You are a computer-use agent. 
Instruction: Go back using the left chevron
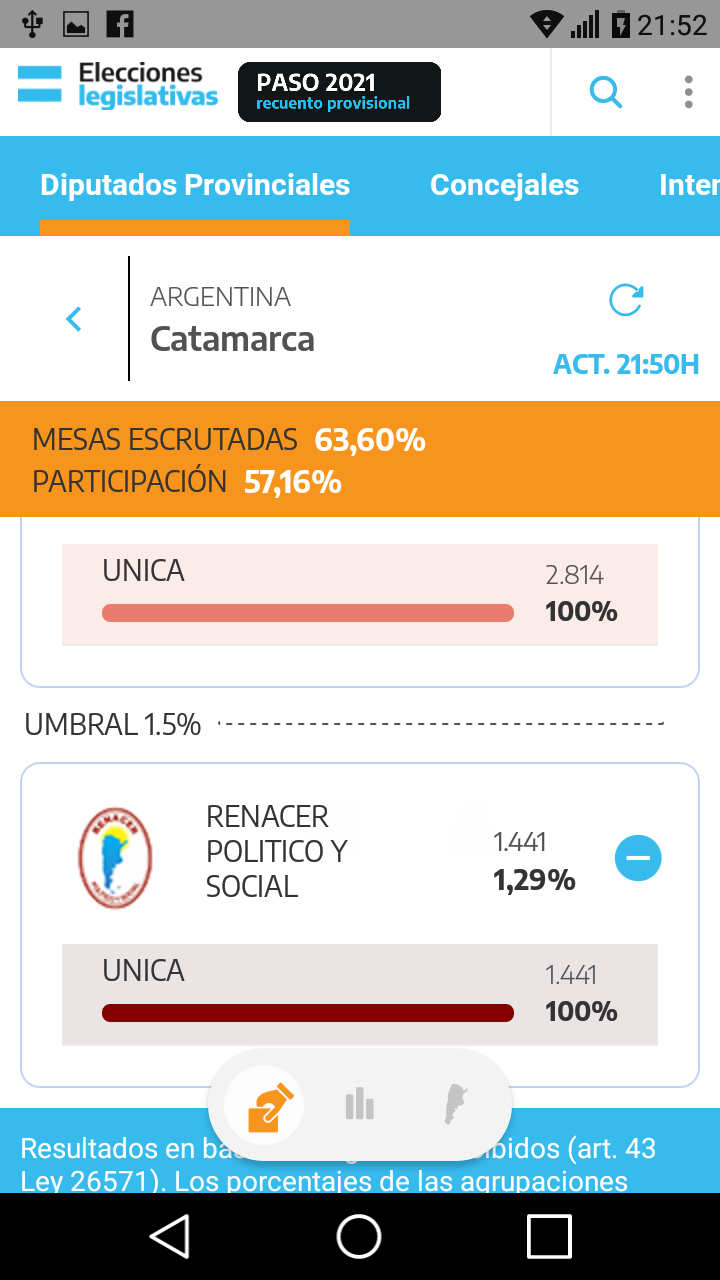pyautogui.click(x=73, y=319)
